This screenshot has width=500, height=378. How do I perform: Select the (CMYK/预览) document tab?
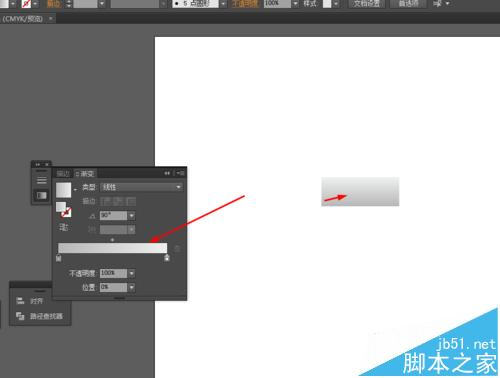(23, 19)
